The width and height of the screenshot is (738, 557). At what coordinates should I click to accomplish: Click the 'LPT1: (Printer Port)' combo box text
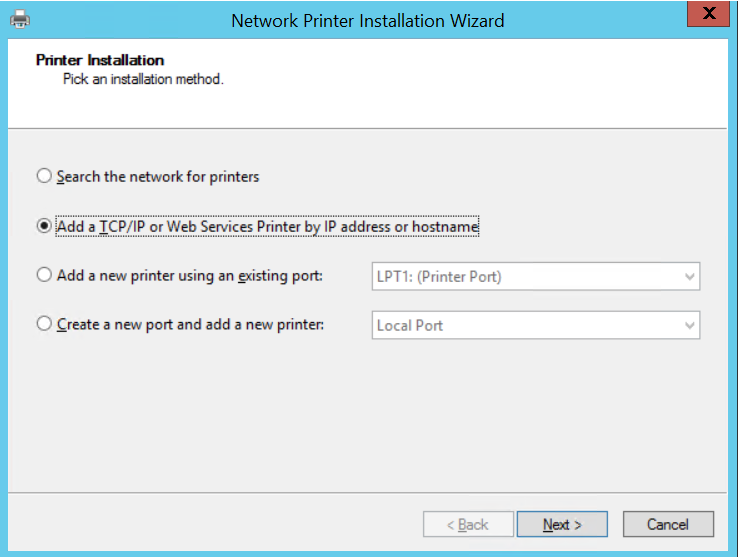point(439,277)
